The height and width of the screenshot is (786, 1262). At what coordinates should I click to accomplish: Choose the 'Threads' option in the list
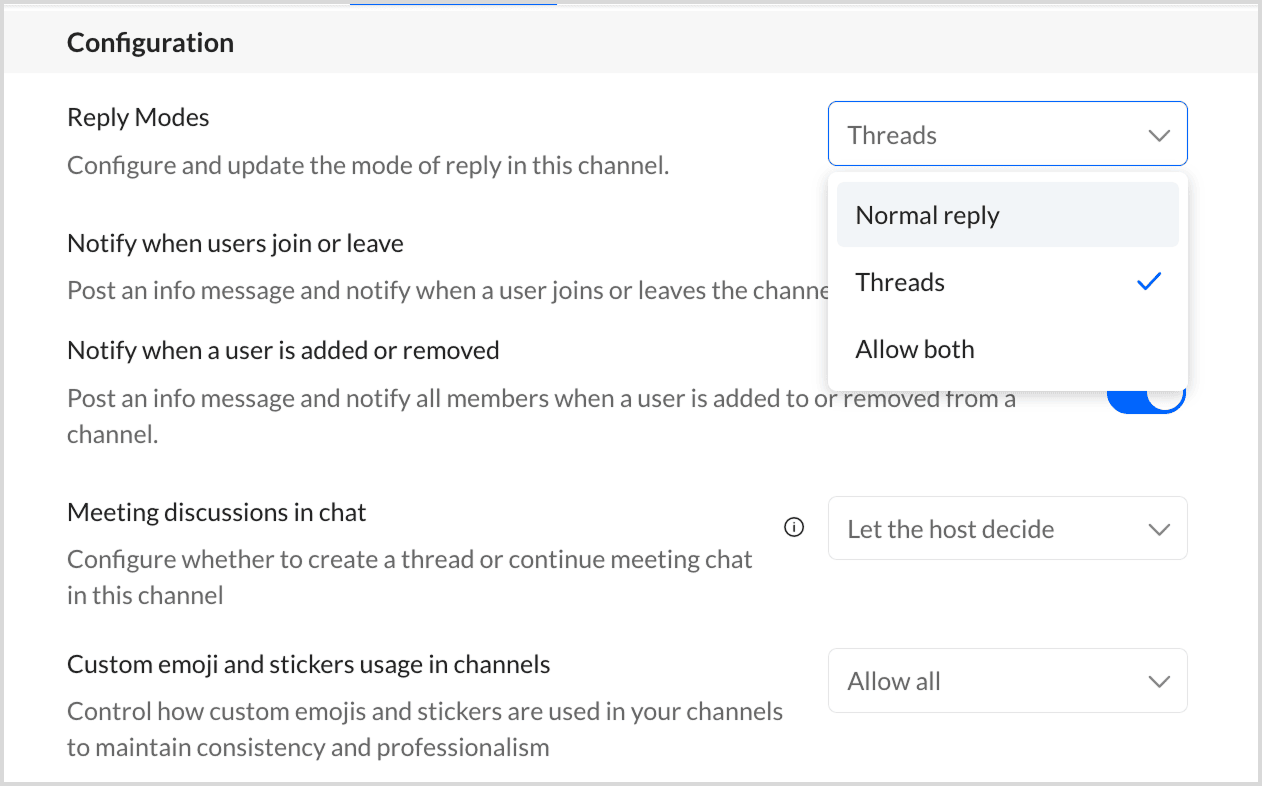click(900, 282)
